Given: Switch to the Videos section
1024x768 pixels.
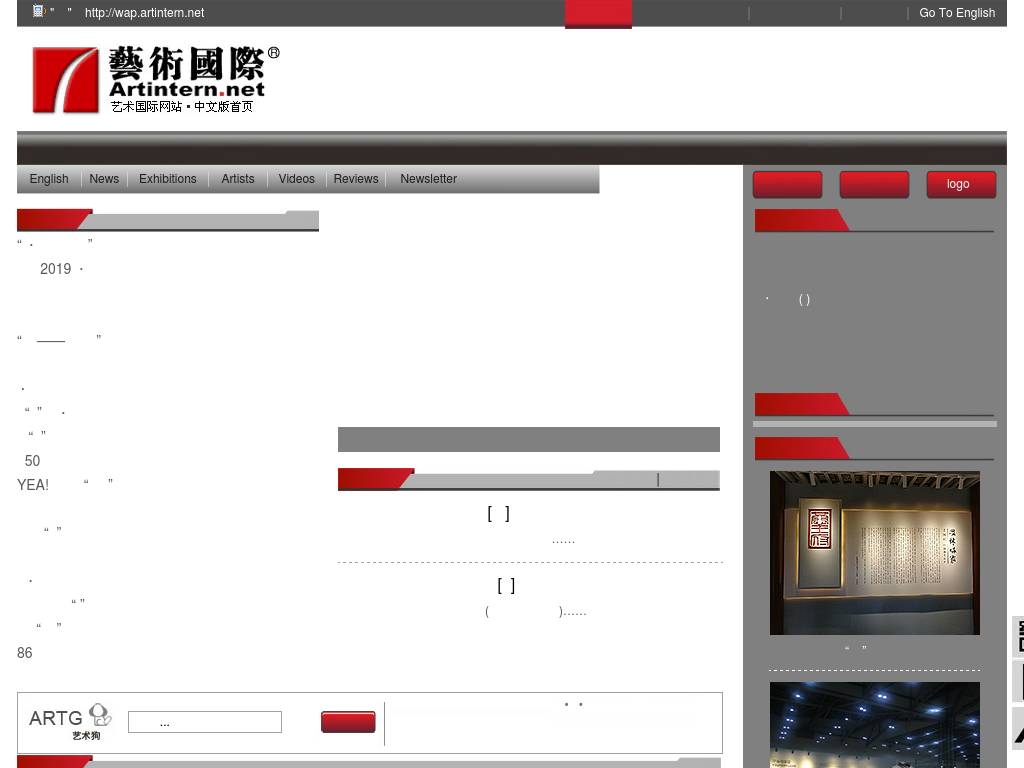Looking at the screenshot, I should pos(296,179).
